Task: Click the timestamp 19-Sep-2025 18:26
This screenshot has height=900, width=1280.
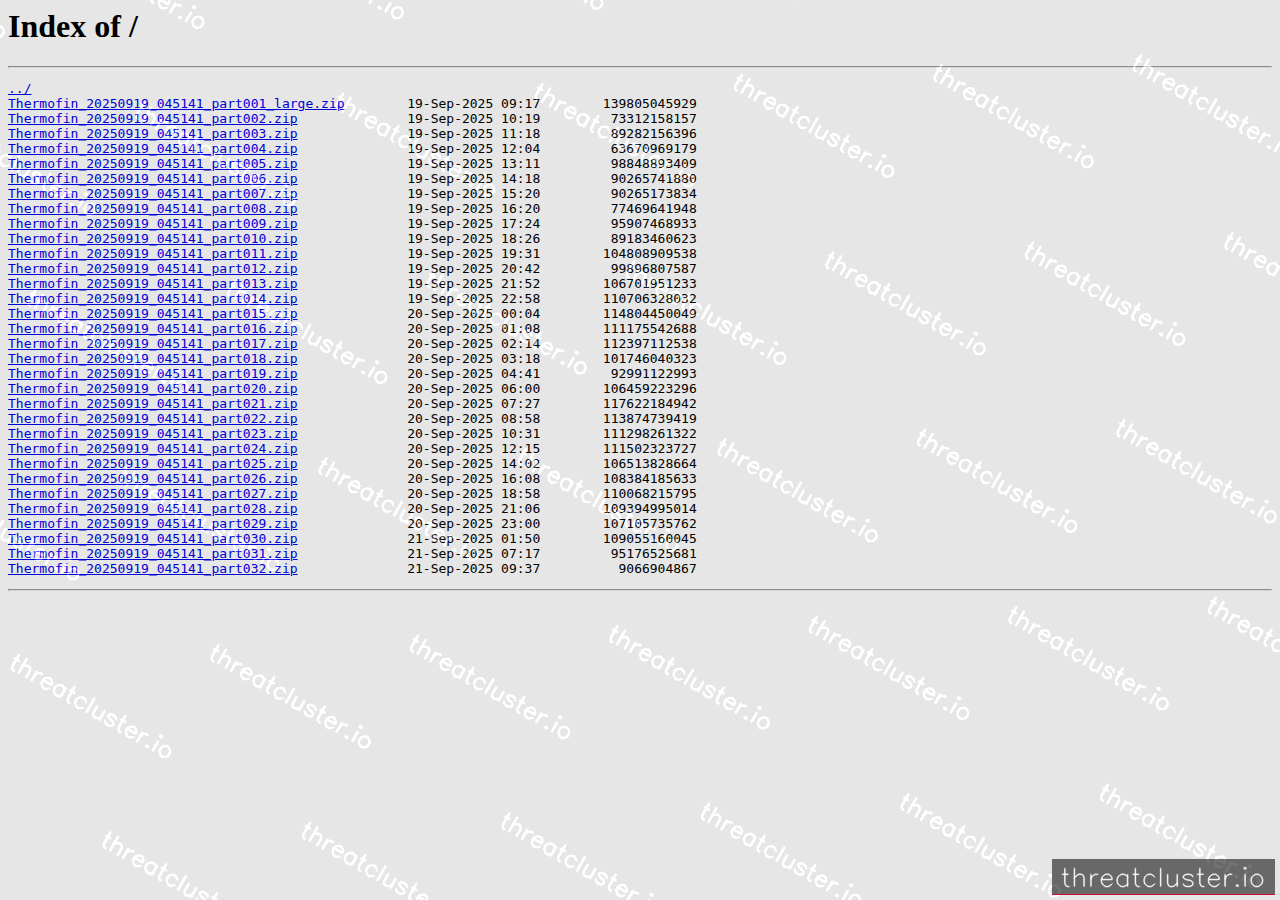Action: pyautogui.click(x=474, y=239)
